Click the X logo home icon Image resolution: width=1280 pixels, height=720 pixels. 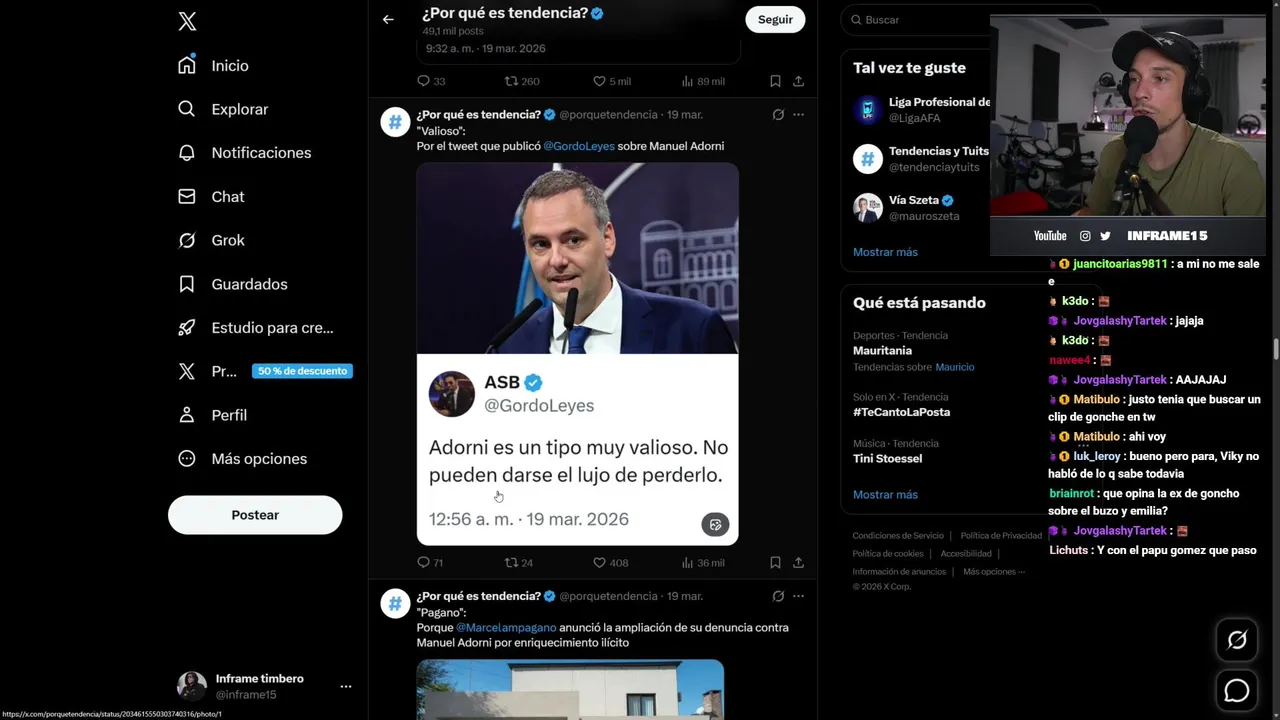(187, 21)
